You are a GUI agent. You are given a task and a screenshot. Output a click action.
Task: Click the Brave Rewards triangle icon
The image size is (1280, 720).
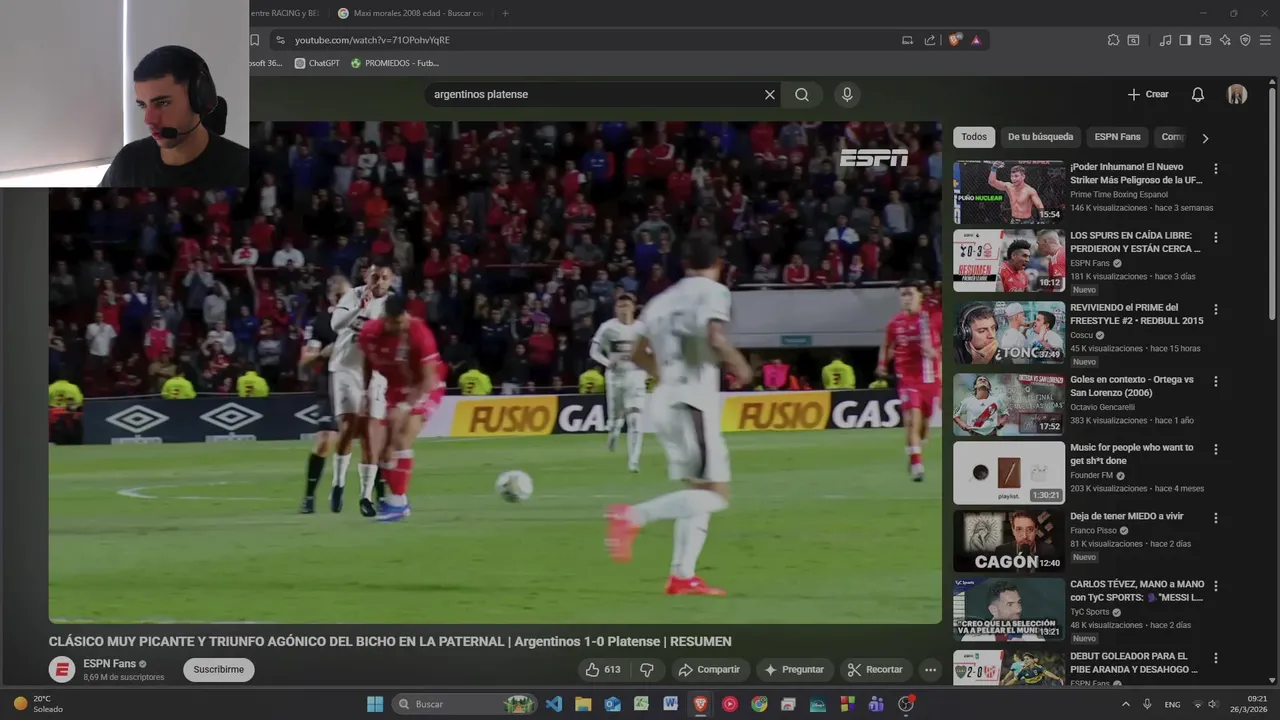[976, 40]
